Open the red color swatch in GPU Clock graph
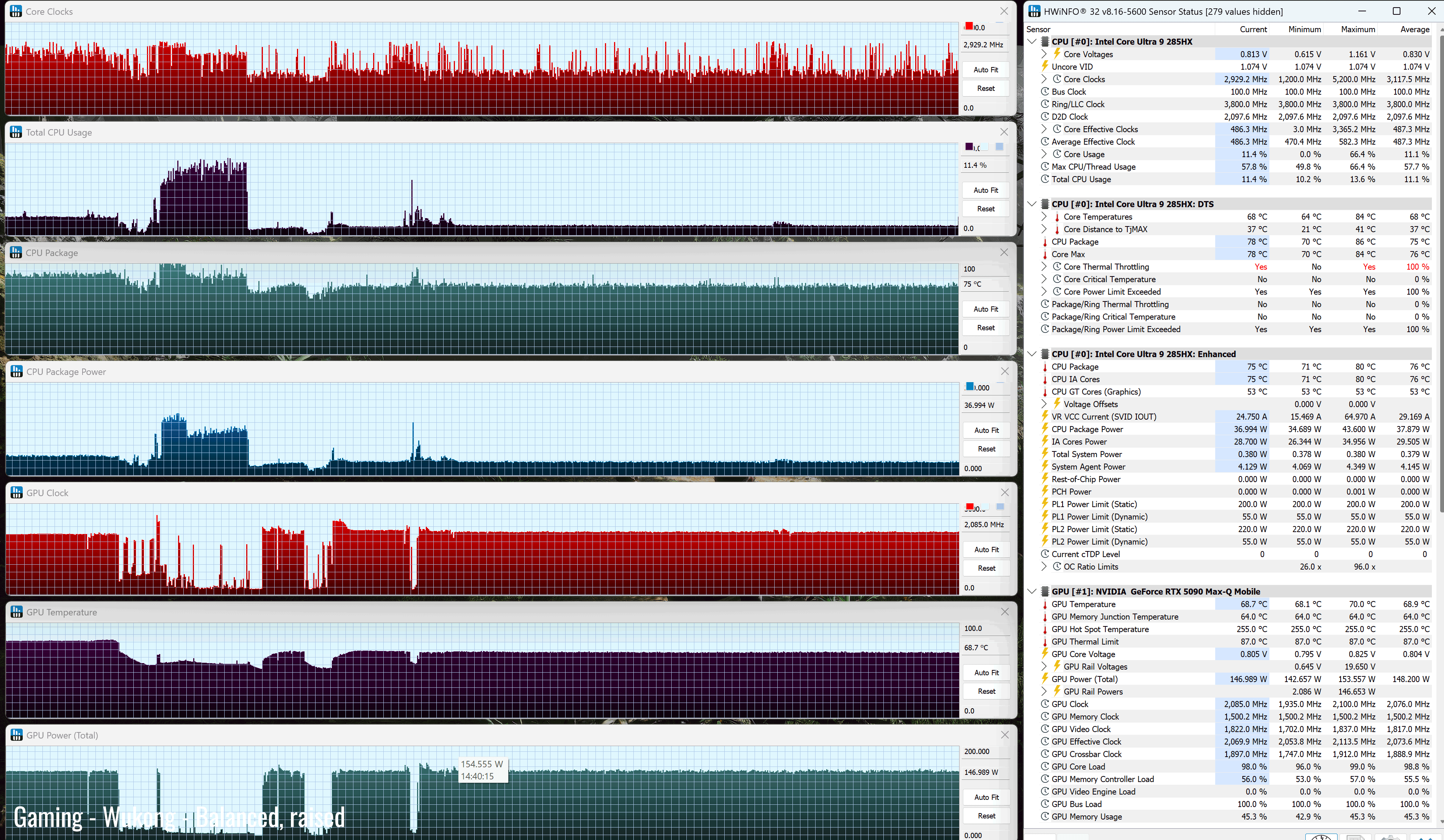The image size is (1444, 840). [x=969, y=507]
